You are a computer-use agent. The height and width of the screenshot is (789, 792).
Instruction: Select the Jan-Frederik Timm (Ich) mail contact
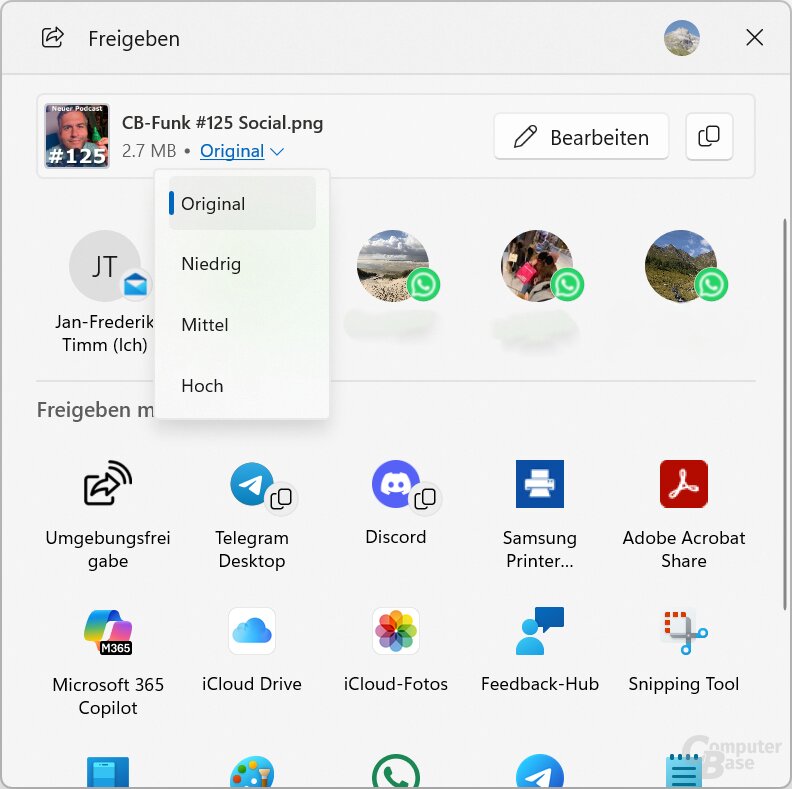tap(105, 293)
